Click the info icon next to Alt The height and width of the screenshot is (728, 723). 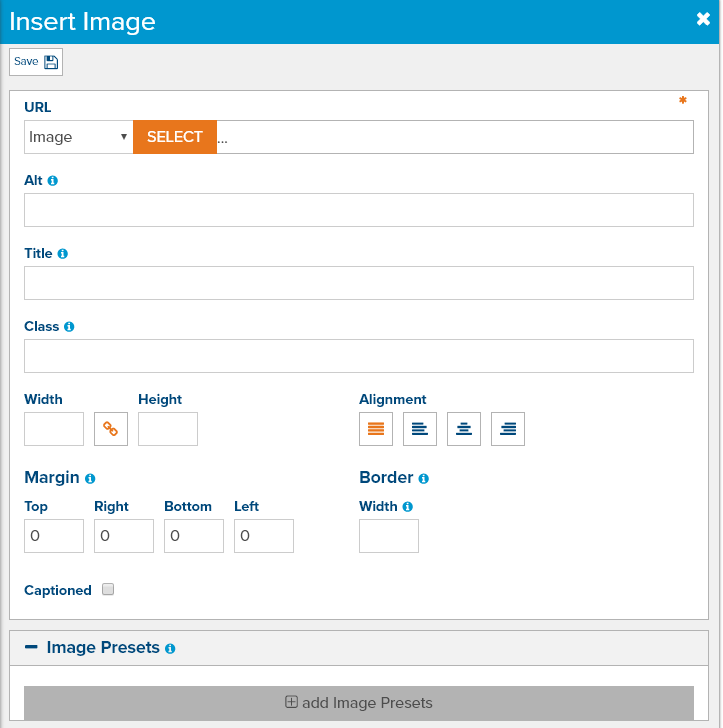(53, 181)
